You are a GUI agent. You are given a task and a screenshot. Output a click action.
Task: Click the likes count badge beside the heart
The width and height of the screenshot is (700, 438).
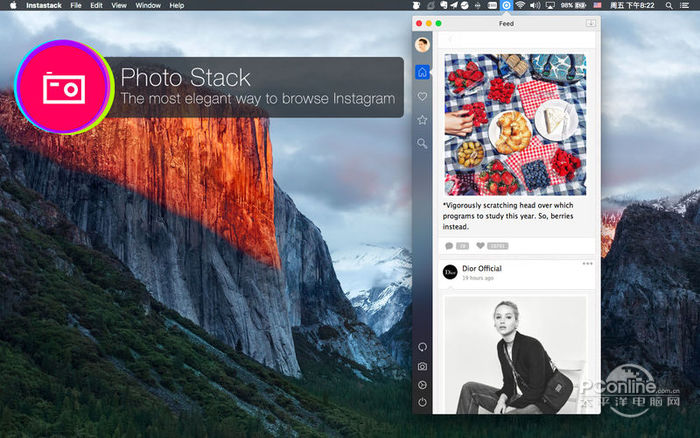(497, 246)
